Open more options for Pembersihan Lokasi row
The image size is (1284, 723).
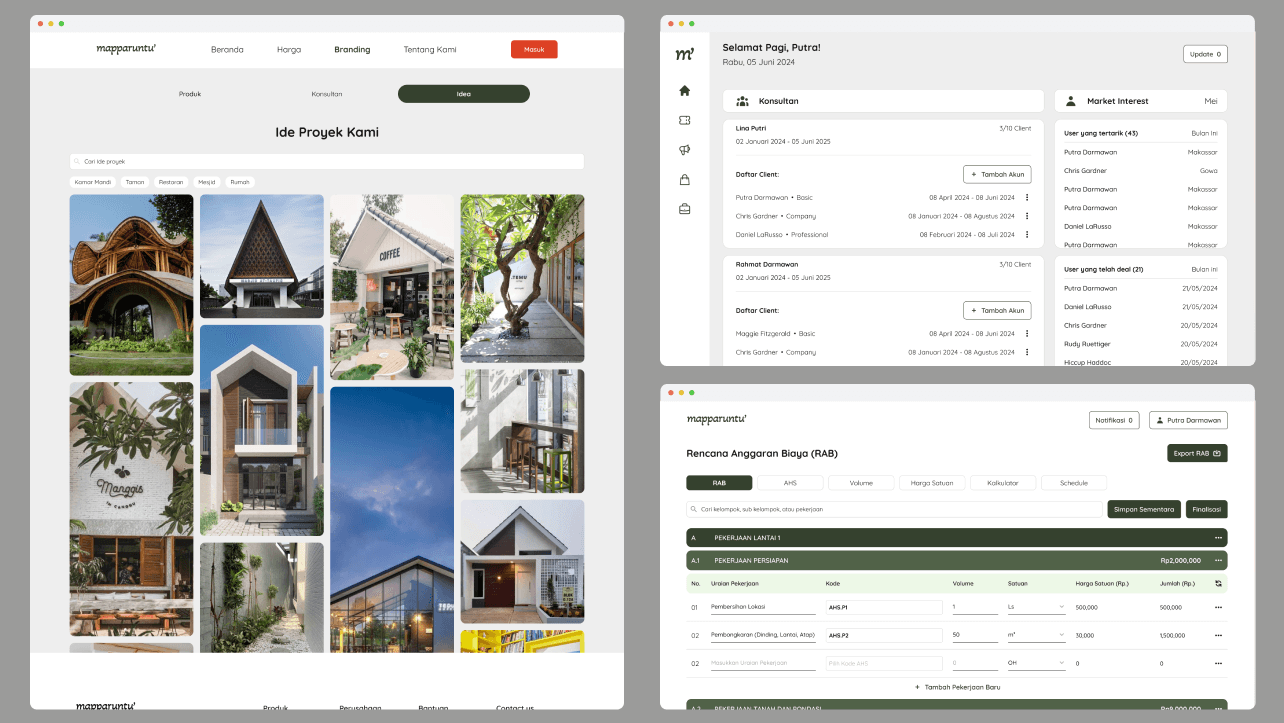(1218, 607)
